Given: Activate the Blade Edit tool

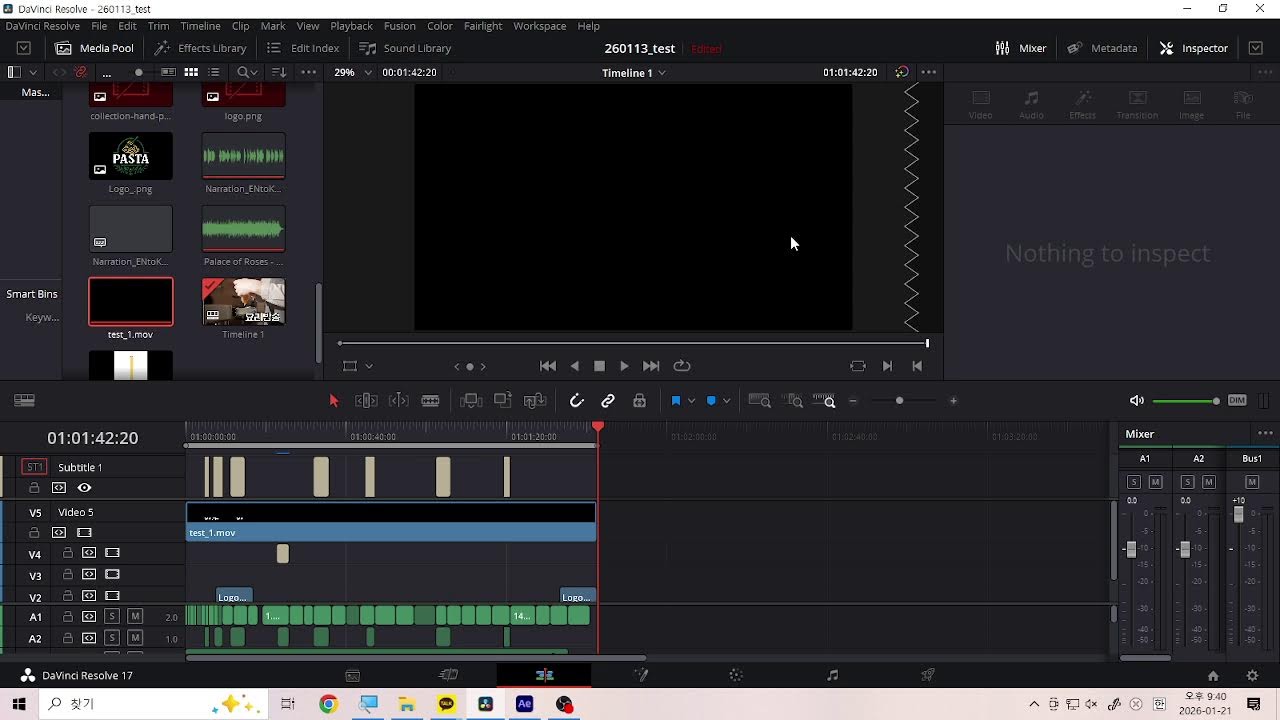Looking at the screenshot, I should coord(430,401).
